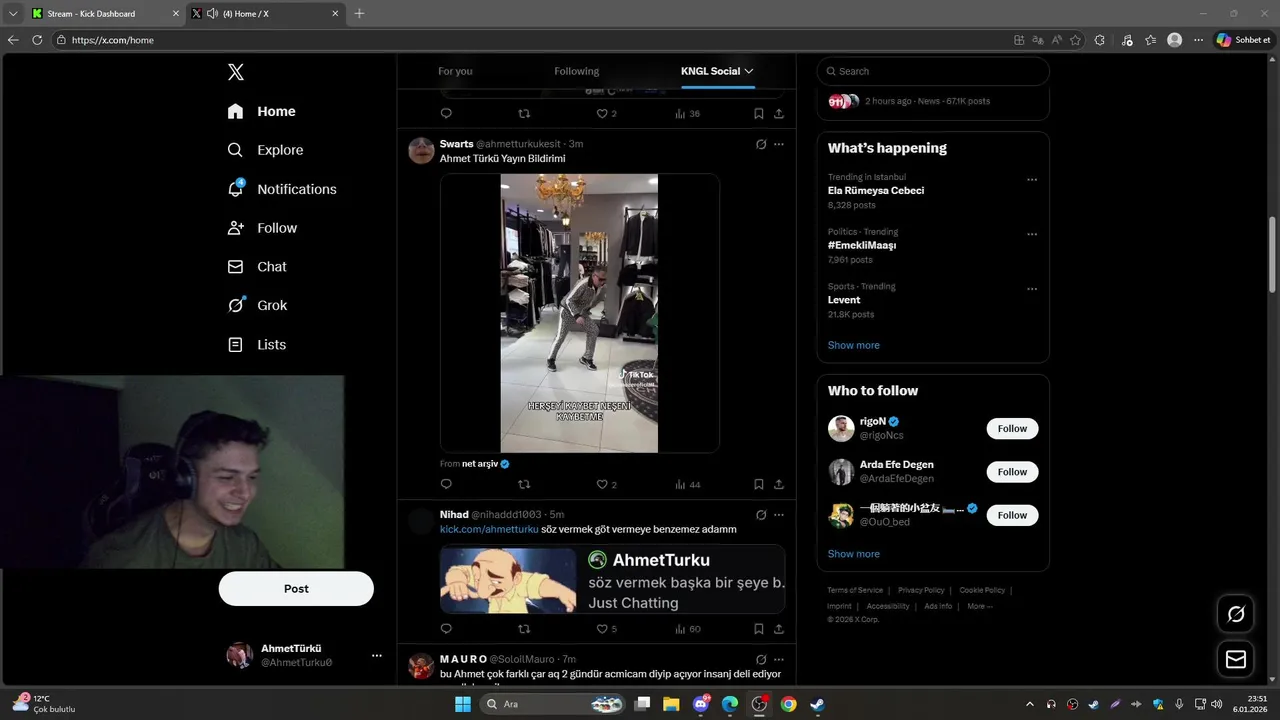This screenshot has height=720, width=1280.
Task: Share the Swarts post
Action: pyautogui.click(x=779, y=484)
